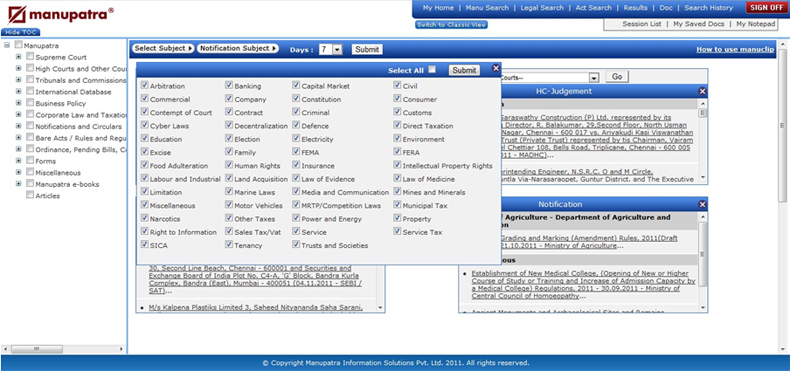This screenshot has height=371, width=790.
Task: Submit the selected subjects in popup
Action: click(x=464, y=70)
